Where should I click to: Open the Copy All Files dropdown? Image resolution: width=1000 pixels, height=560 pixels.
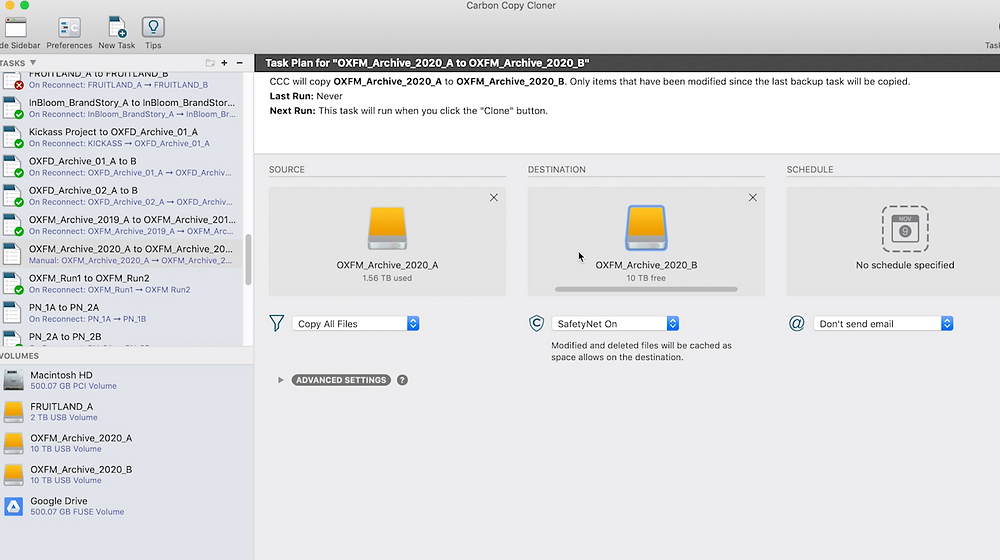(355, 324)
